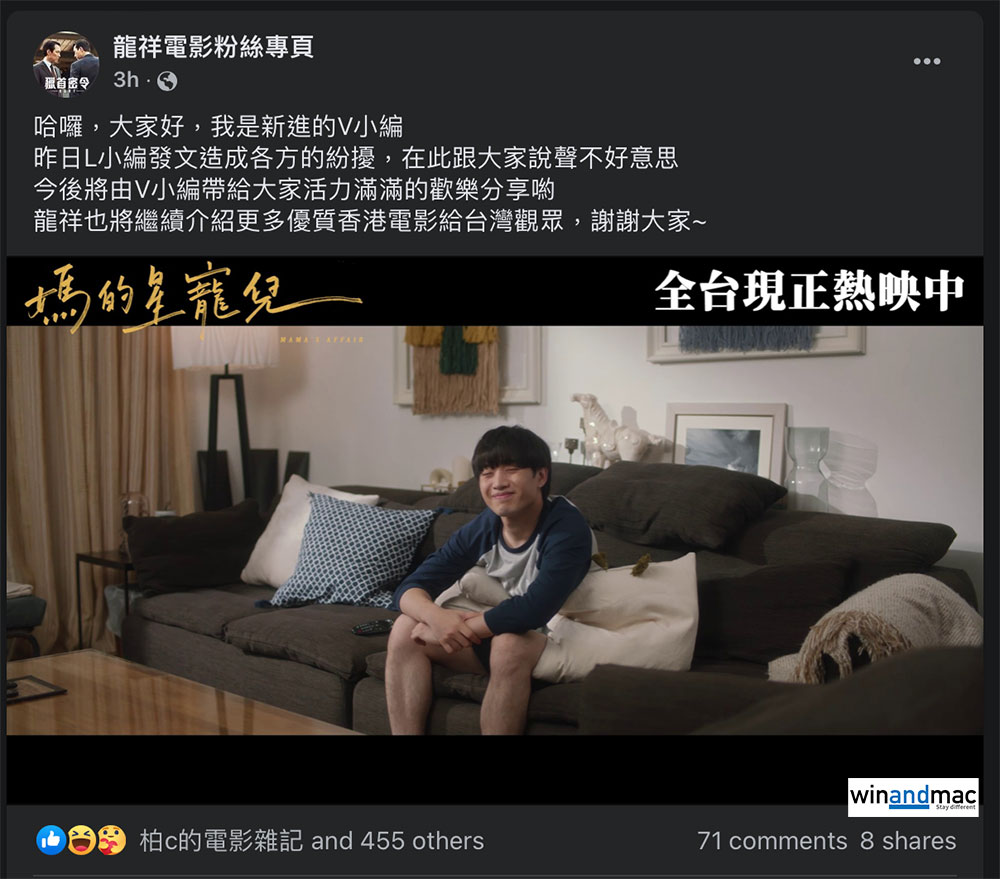
Task: Click the last line mentioning 香港電影
Action: 370,221
